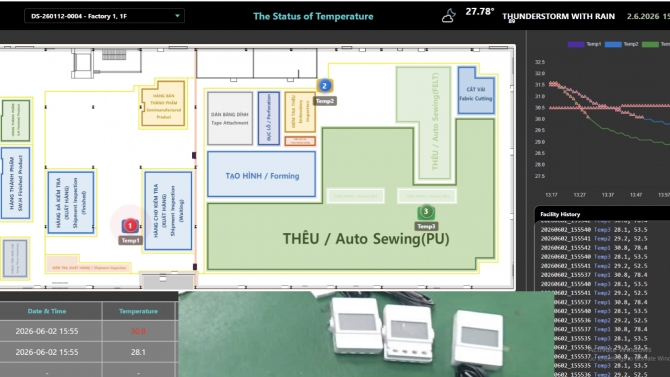
Task: Select the CẮT VẢI Fabric Cutting zone
Action: [476, 91]
